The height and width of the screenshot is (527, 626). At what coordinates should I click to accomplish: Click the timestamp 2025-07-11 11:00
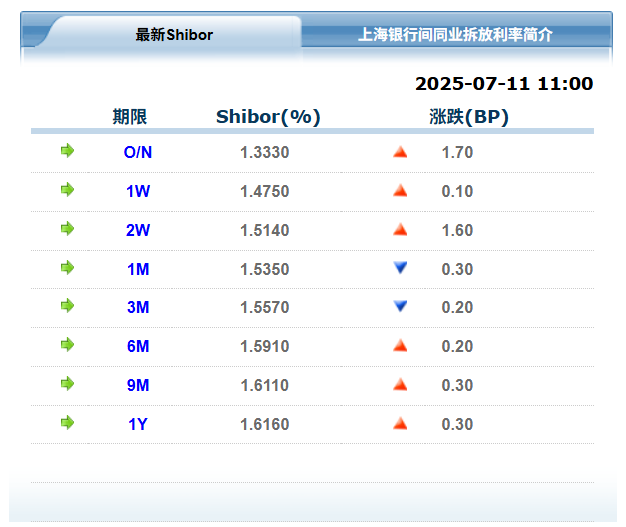tap(504, 84)
